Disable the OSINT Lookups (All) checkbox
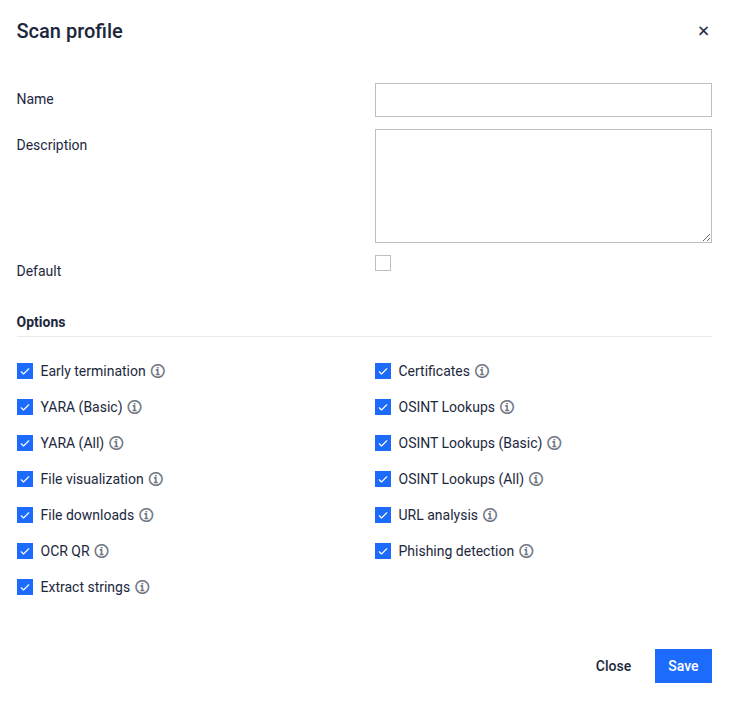The image size is (731, 702). click(x=383, y=479)
